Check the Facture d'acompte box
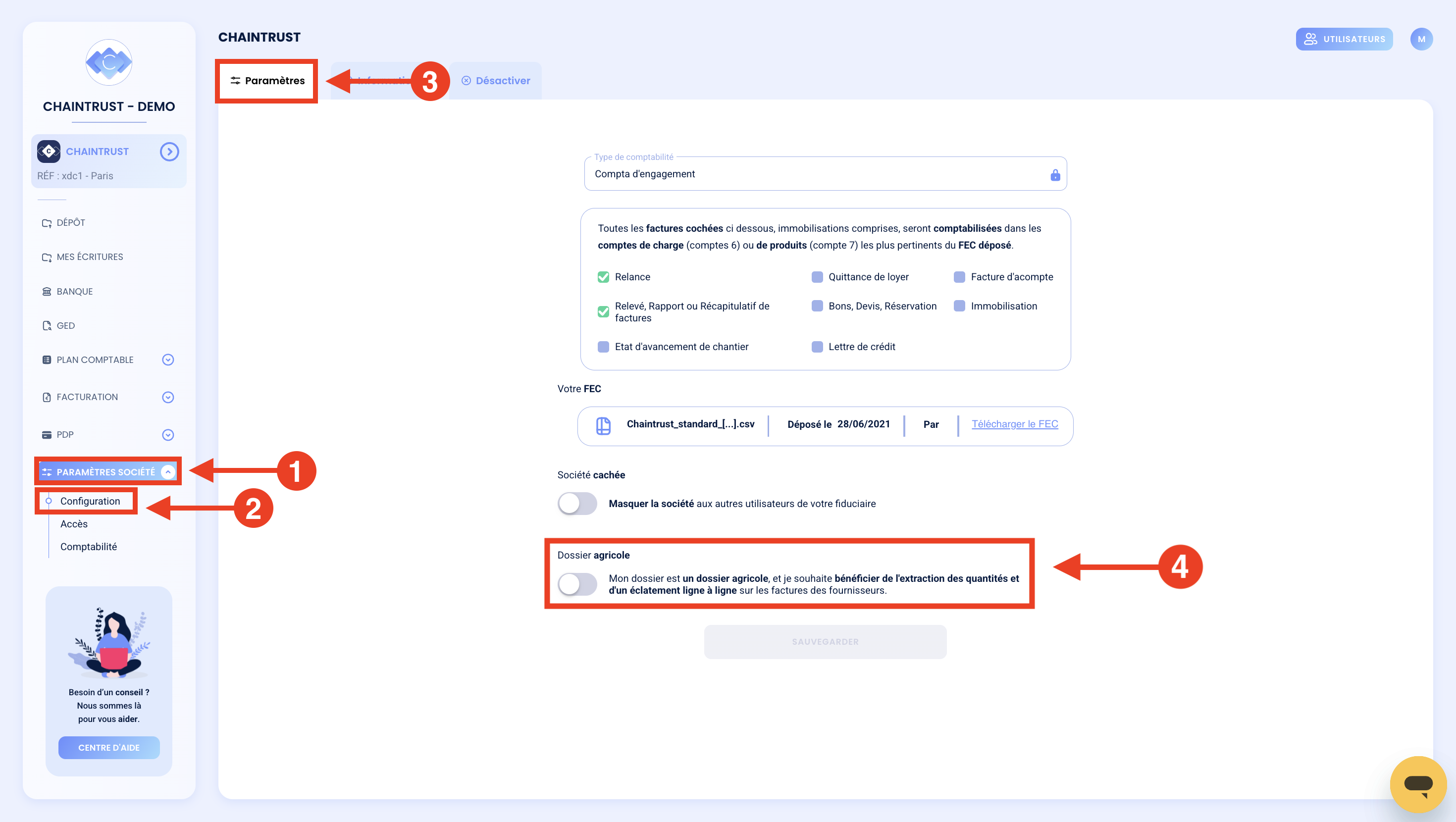Screen dimensions: 1456x822 pos(959,277)
